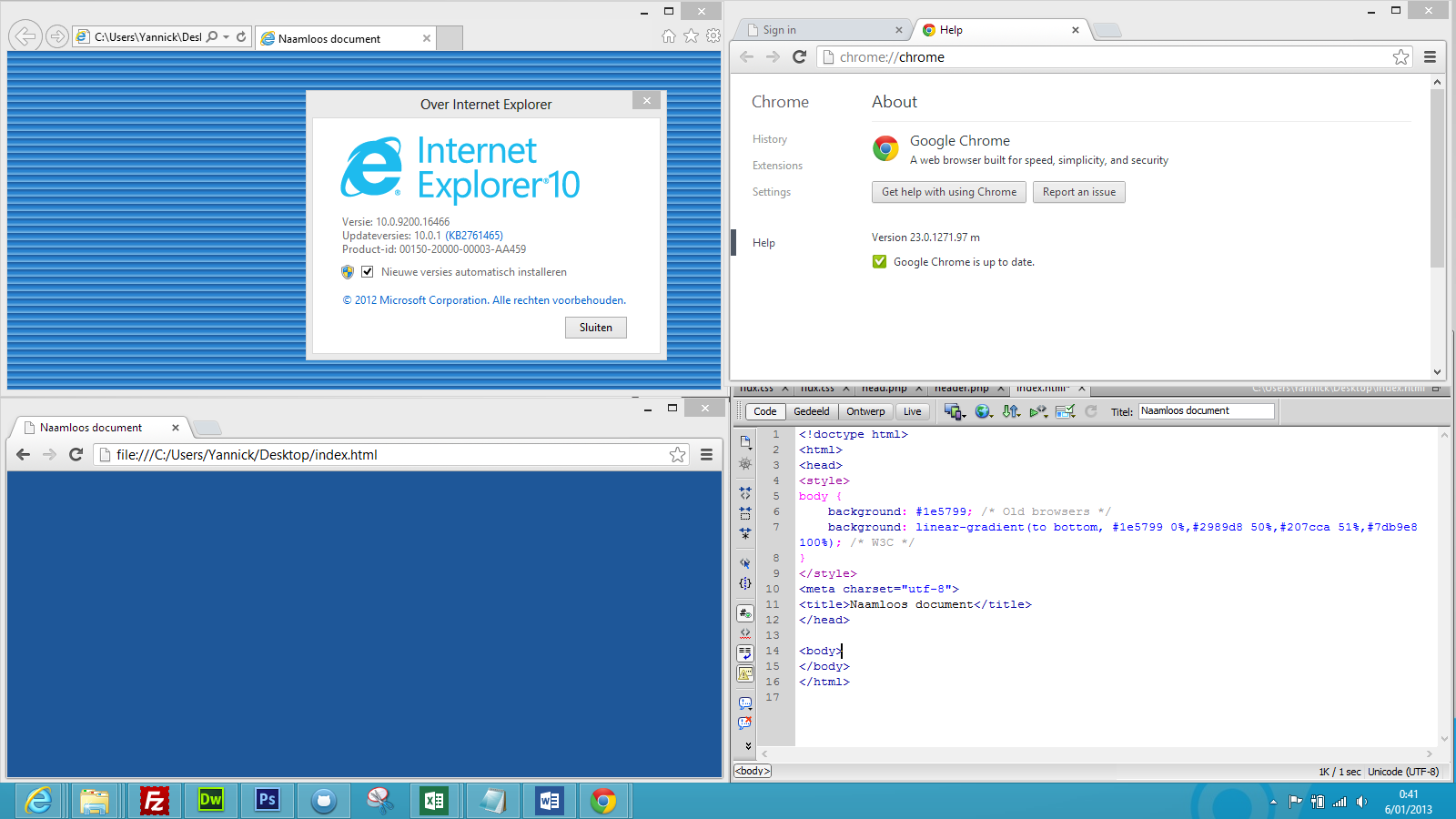
Task: Enable Live view in Dreamweaver
Action: point(912,411)
